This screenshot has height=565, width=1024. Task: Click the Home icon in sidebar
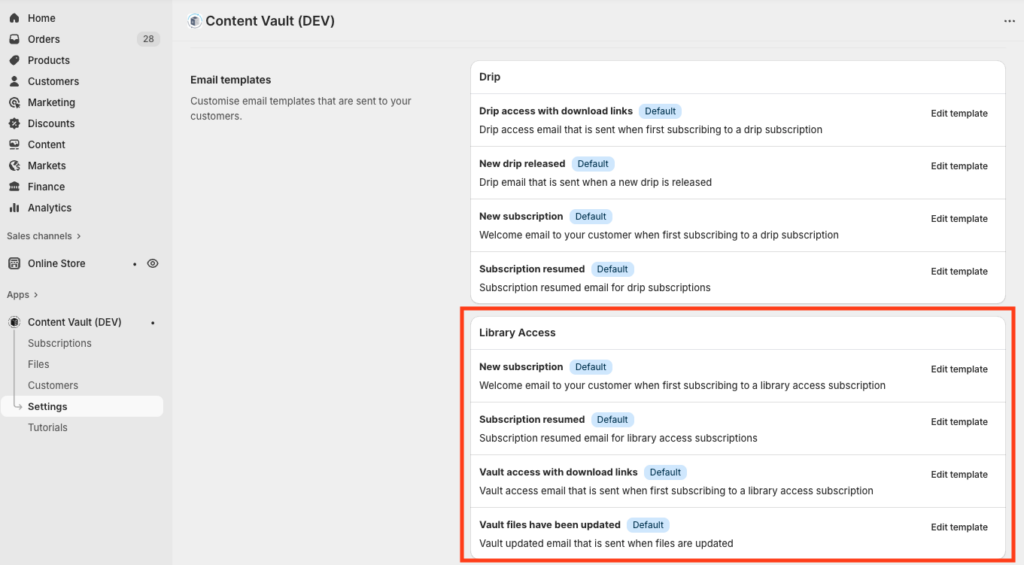14,18
